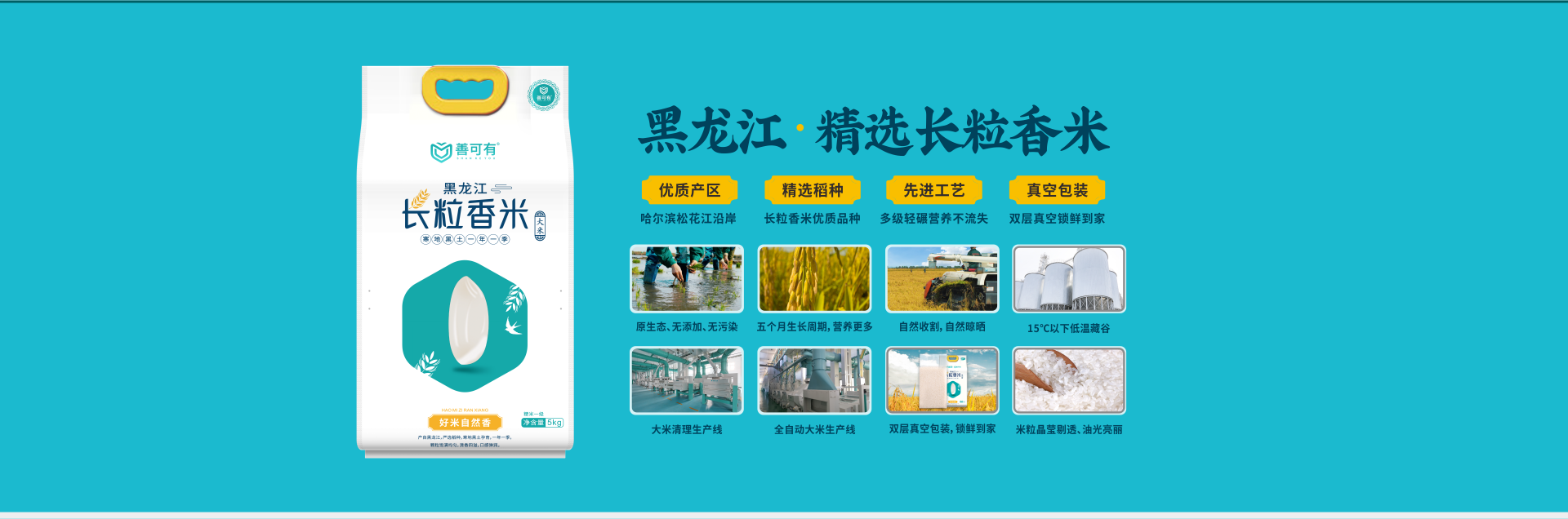Click the vertical 大米 tag on the bag

point(540,226)
